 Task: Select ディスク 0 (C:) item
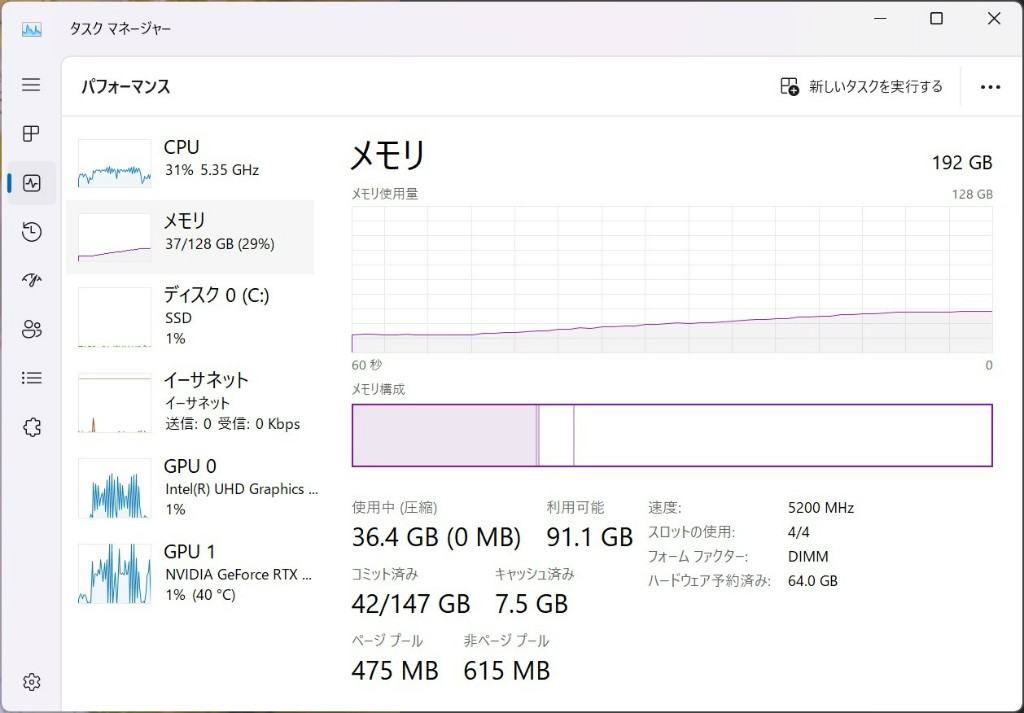point(190,316)
